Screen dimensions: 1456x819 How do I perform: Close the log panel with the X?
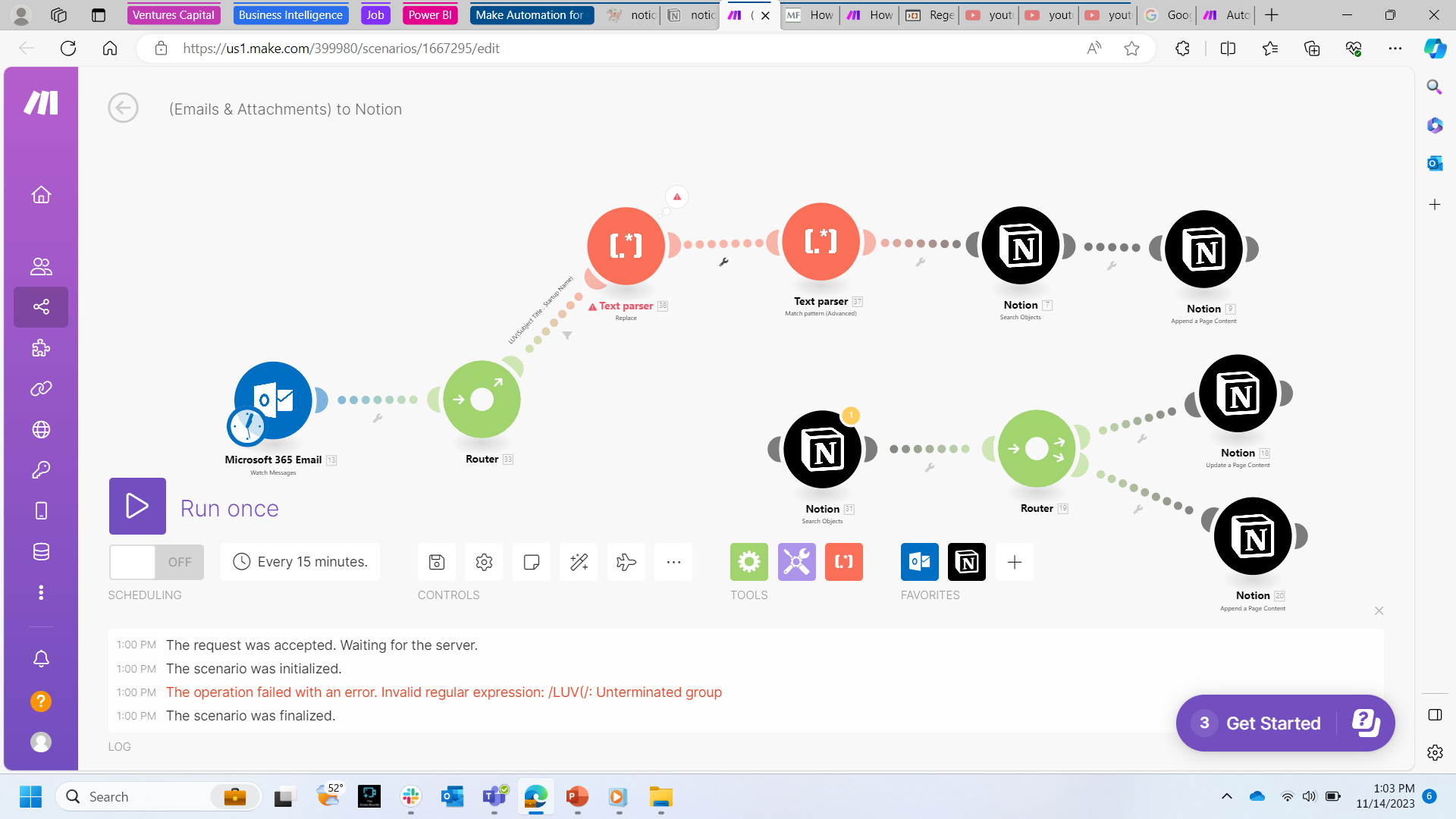tap(1379, 611)
